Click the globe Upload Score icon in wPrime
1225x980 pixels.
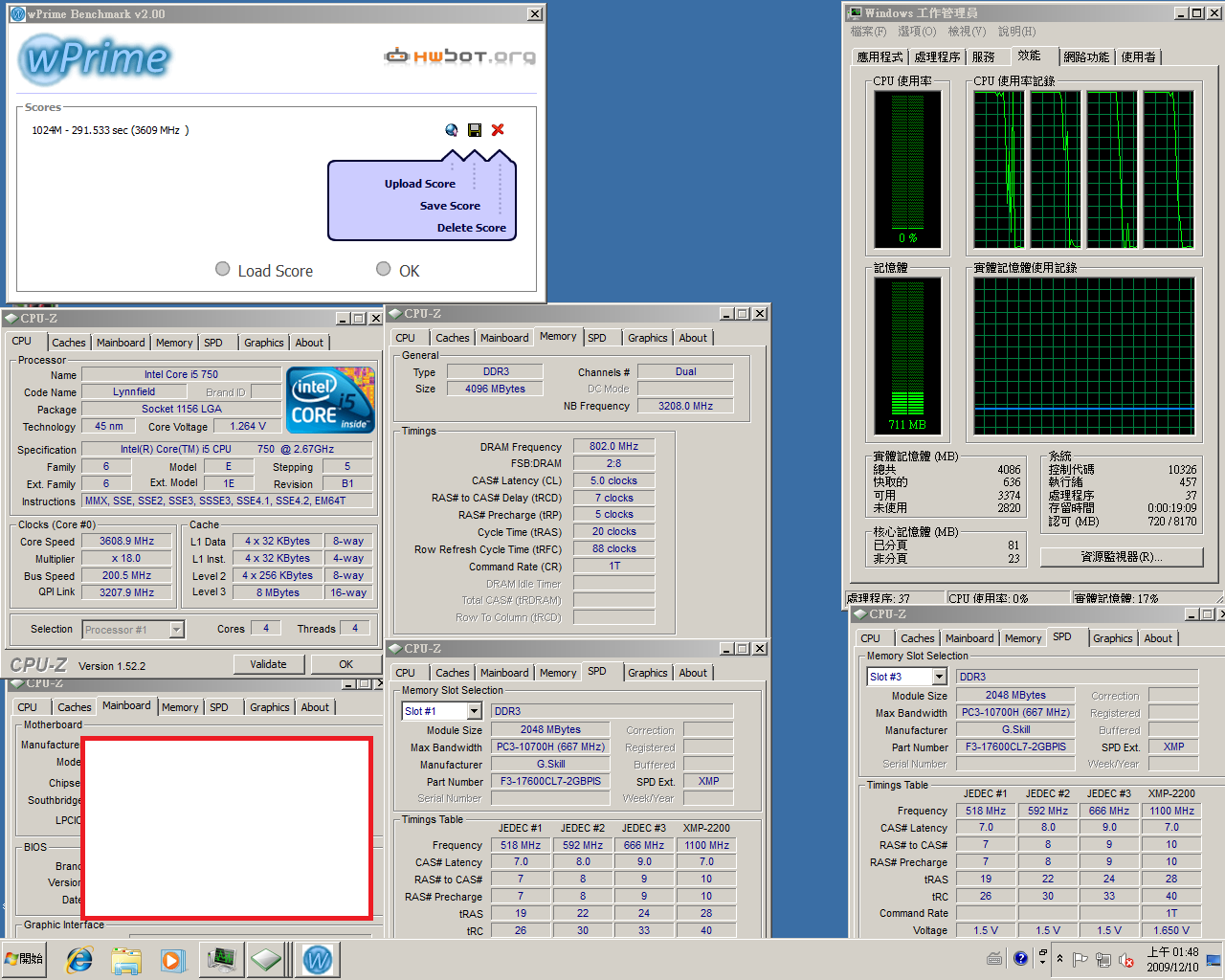(x=452, y=130)
